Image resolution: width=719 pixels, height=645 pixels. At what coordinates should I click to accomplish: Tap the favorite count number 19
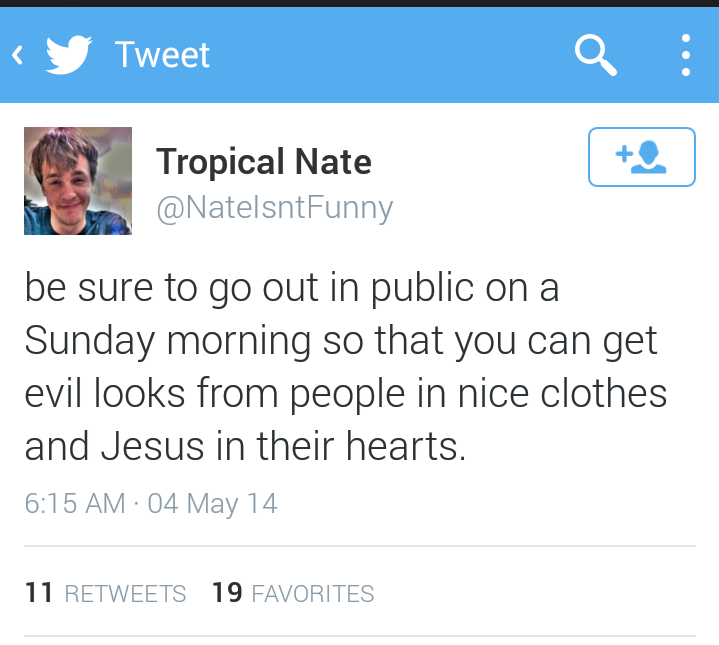click(227, 593)
